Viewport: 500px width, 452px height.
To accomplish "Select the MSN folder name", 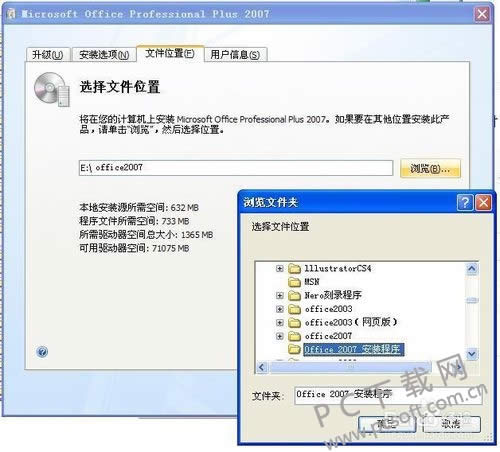I will tap(312, 282).
